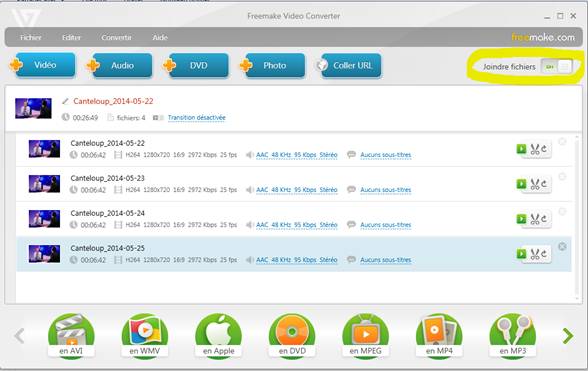
Task: Play Canteloup_2014-05-22 with green play icon
Action: tap(521, 149)
